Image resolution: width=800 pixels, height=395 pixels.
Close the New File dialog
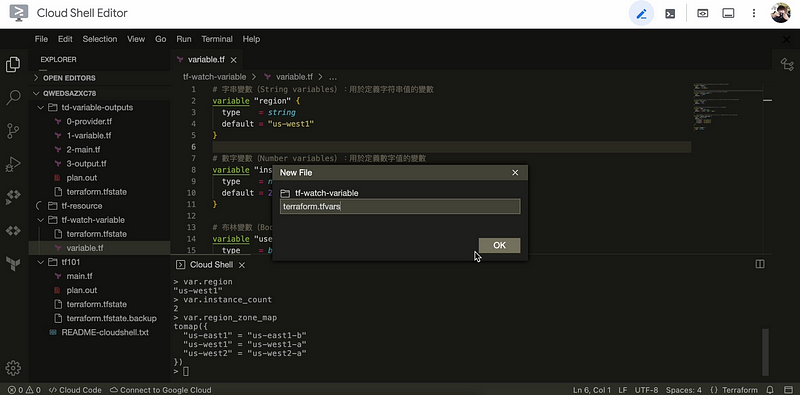pos(515,173)
